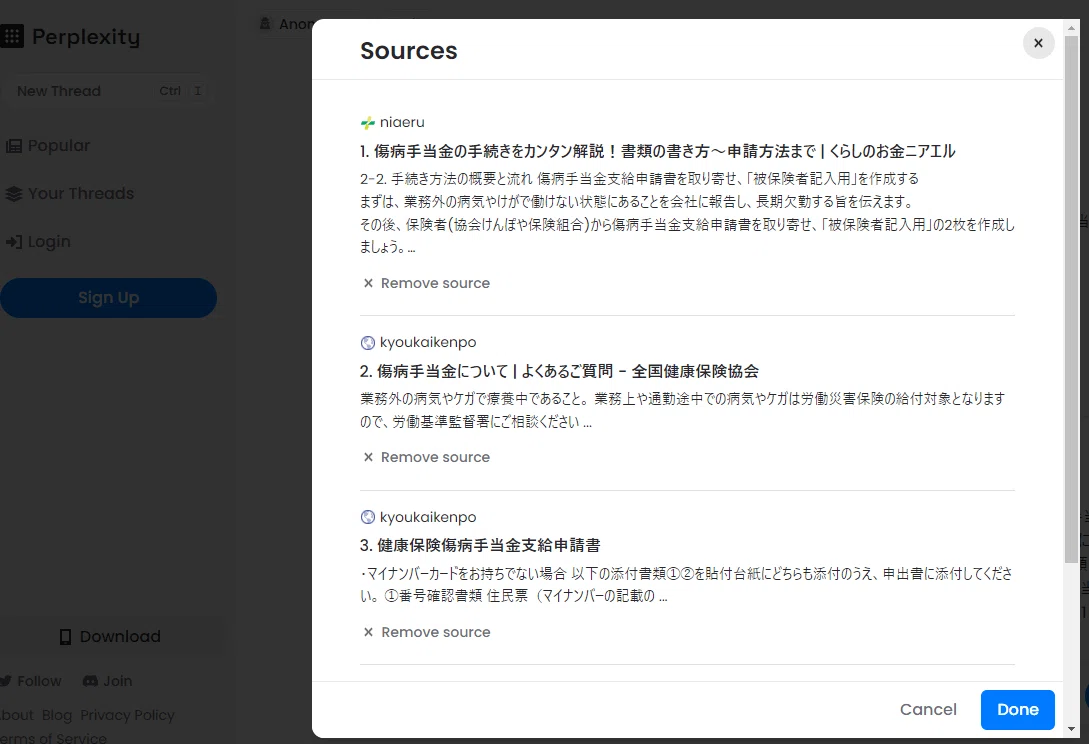
Task: Click source 2 snippet starting 業務外の病気やケガ
Action: pyautogui.click(x=683, y=410)
